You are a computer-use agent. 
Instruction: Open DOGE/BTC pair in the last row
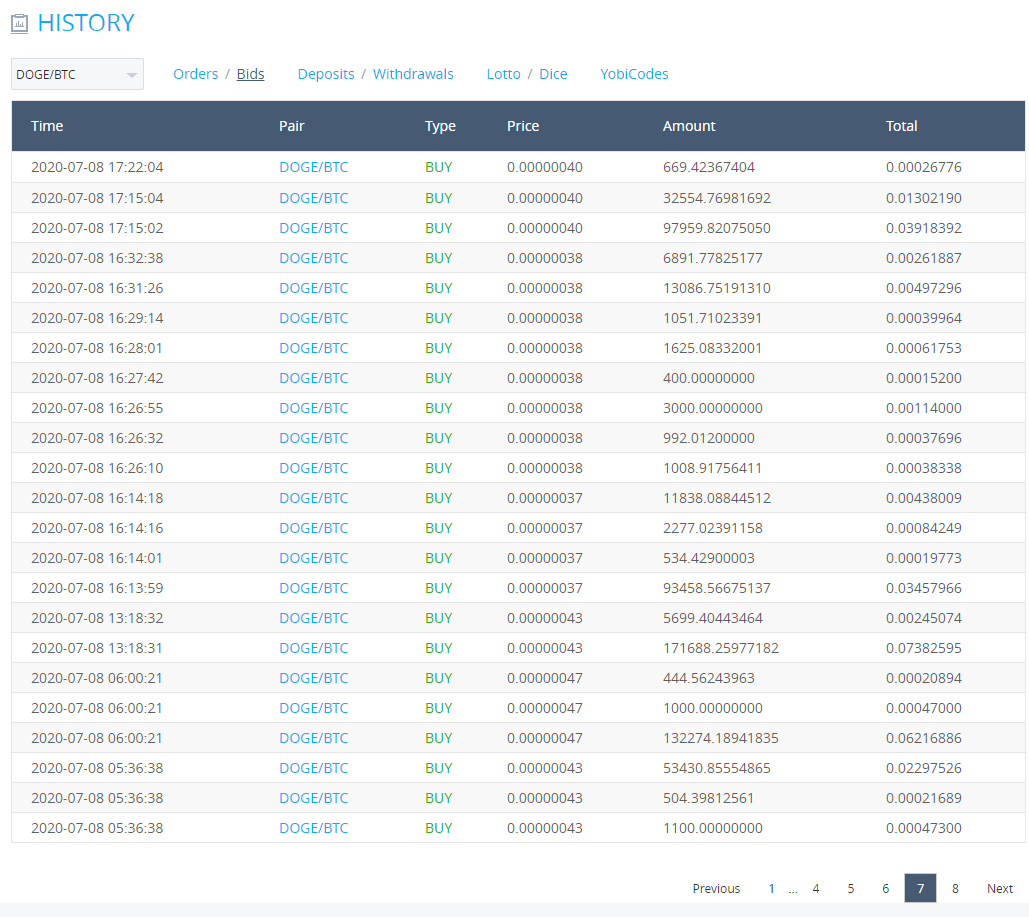(x=314, y=828)
